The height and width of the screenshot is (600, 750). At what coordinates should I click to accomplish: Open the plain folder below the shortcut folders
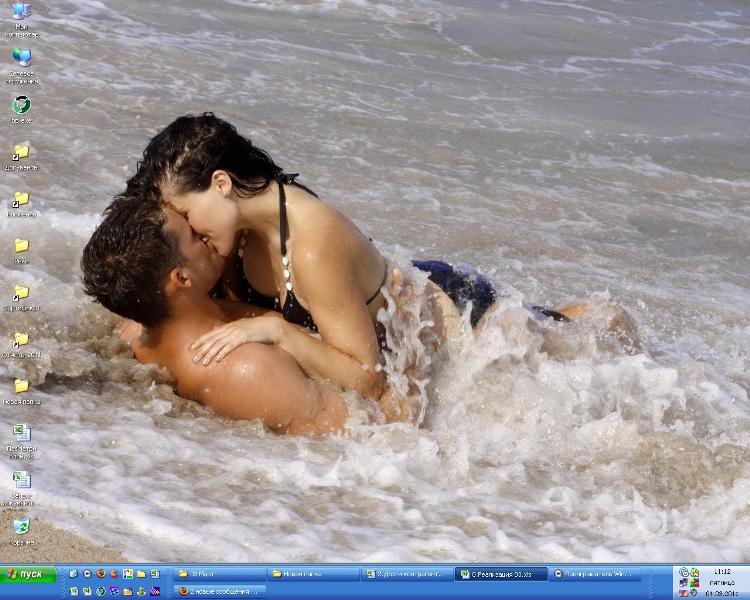[x=21, y=246]
